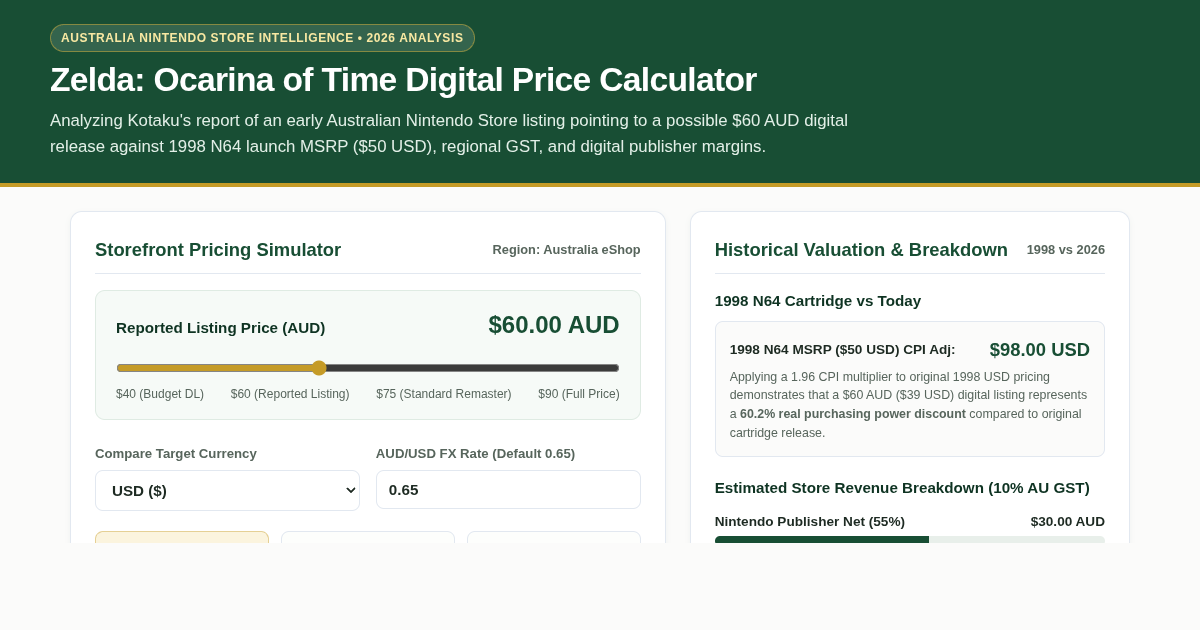Click the $60.00 AUD price value
The height and width of the screenshot is (630, 1200).
554,325
